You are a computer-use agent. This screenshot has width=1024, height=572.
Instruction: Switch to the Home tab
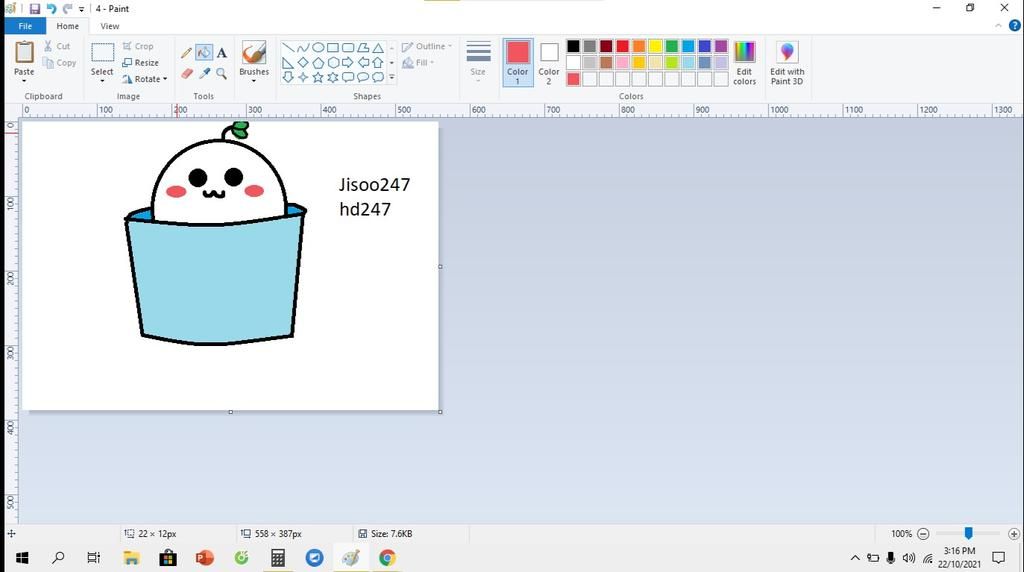coord(67,26)
